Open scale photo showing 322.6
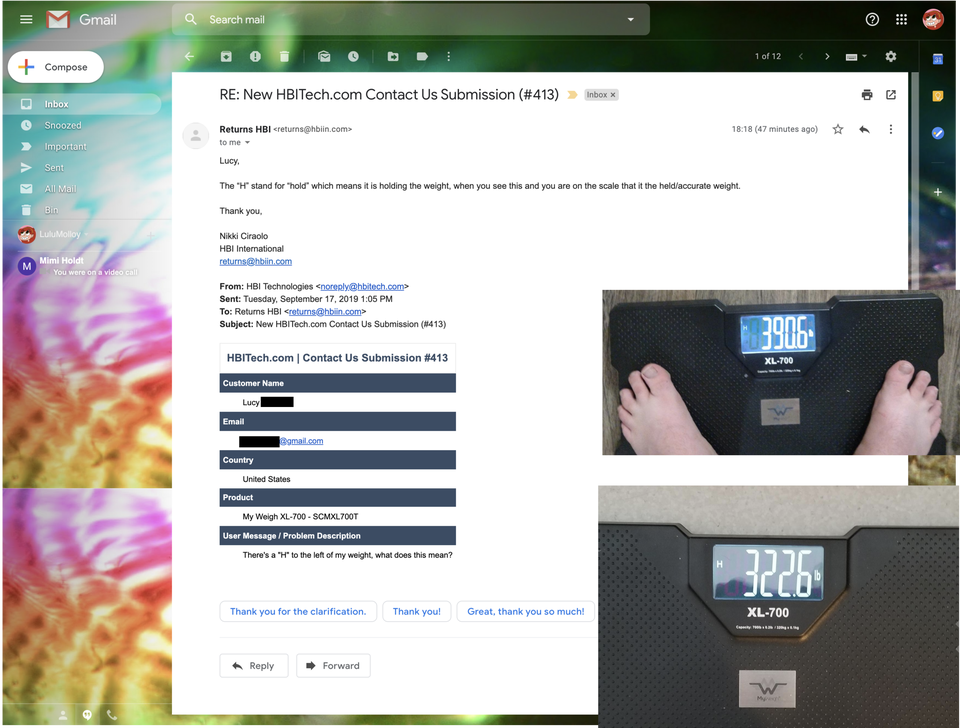Viewport: 960px width, 728px height. pyautogui.click(x=779, y=606)
